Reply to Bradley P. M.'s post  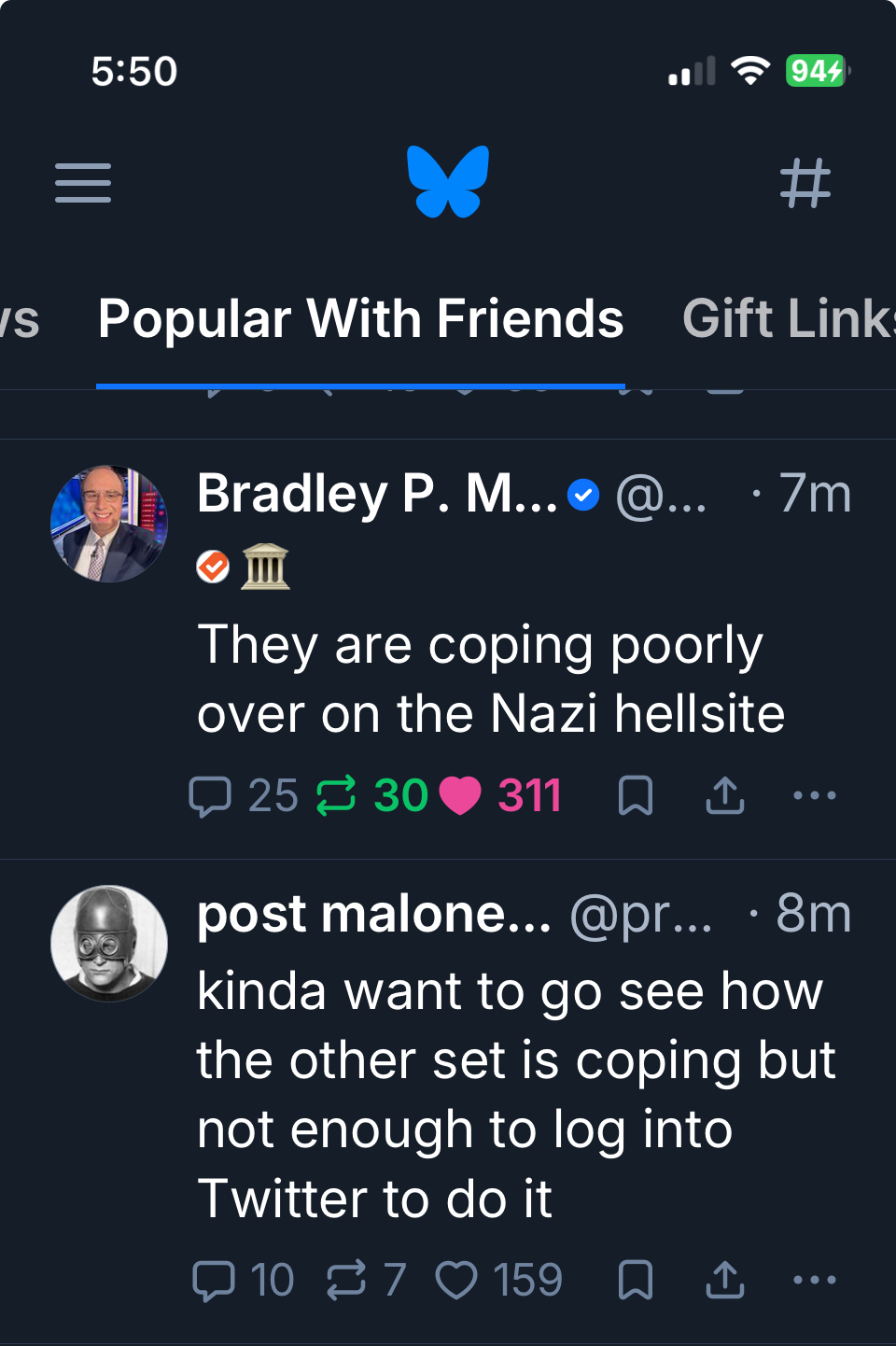tap(211, 796)
